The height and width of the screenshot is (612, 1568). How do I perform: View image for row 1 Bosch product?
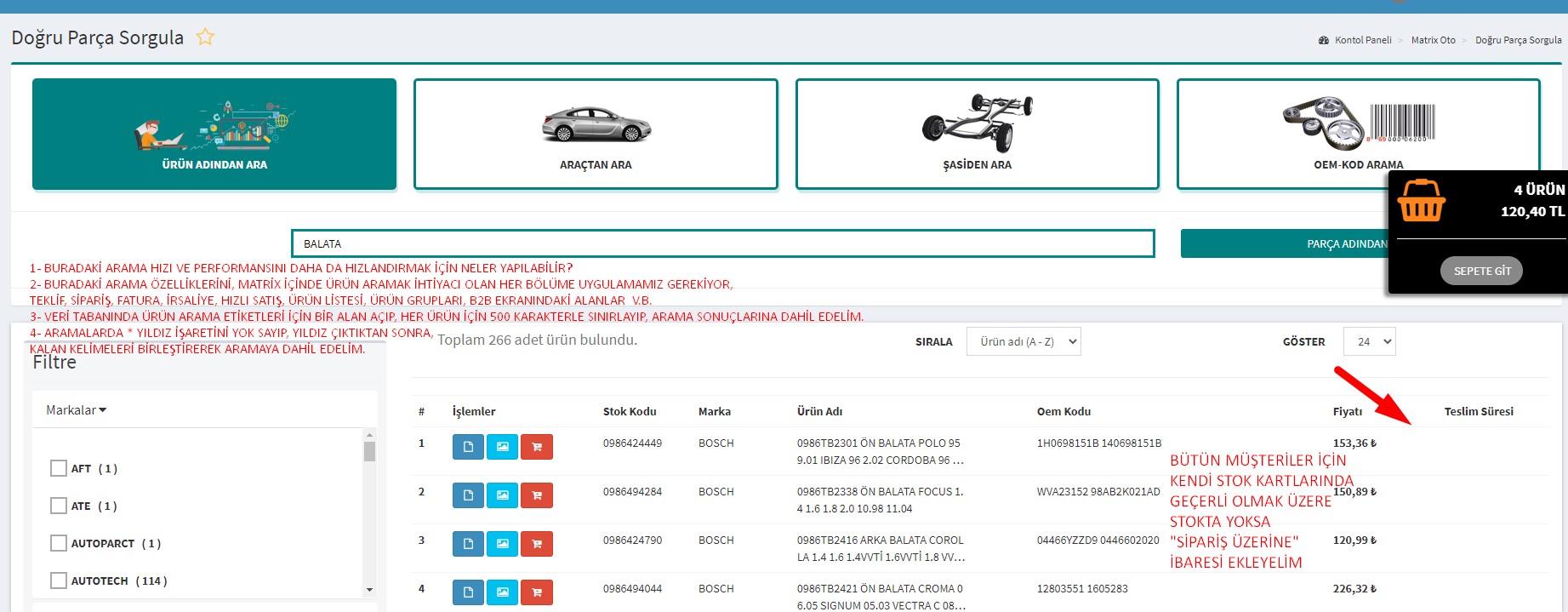tap(503, 447)
